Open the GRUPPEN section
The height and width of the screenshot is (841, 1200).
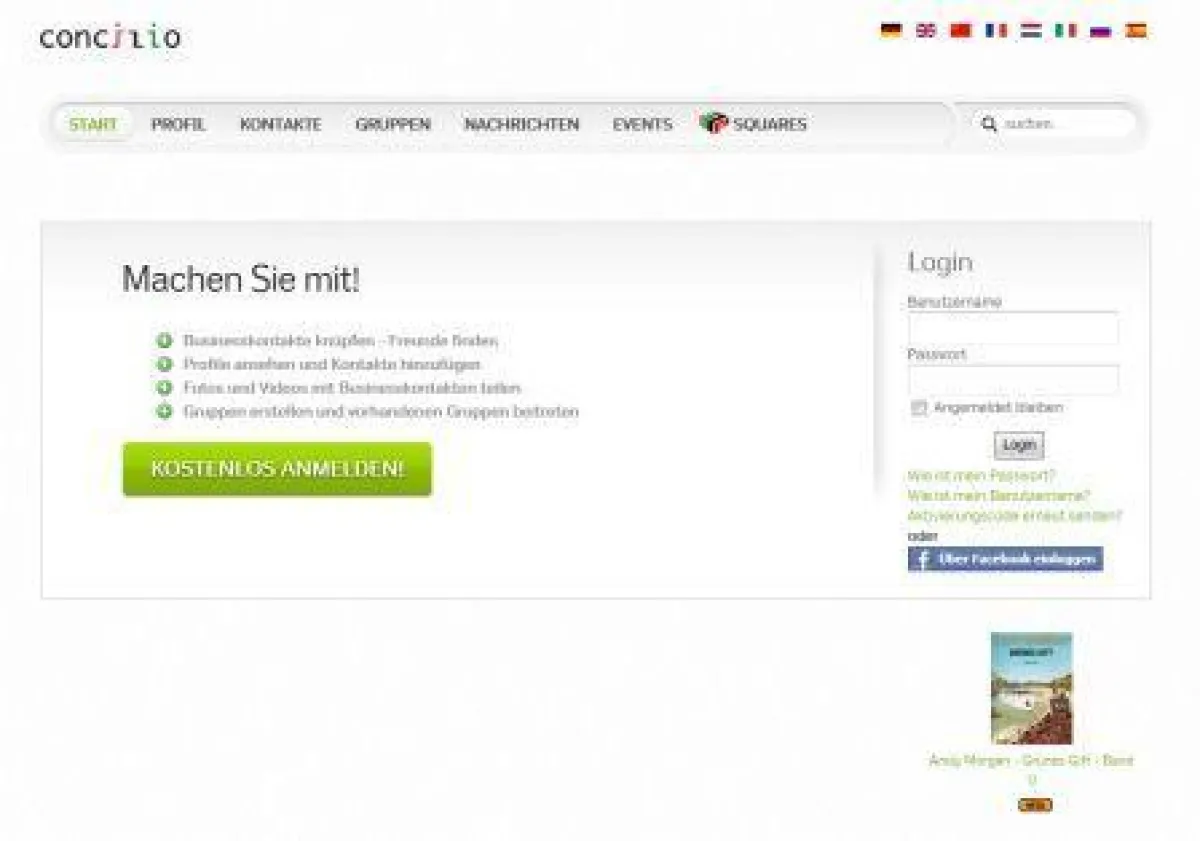(392, 124)
